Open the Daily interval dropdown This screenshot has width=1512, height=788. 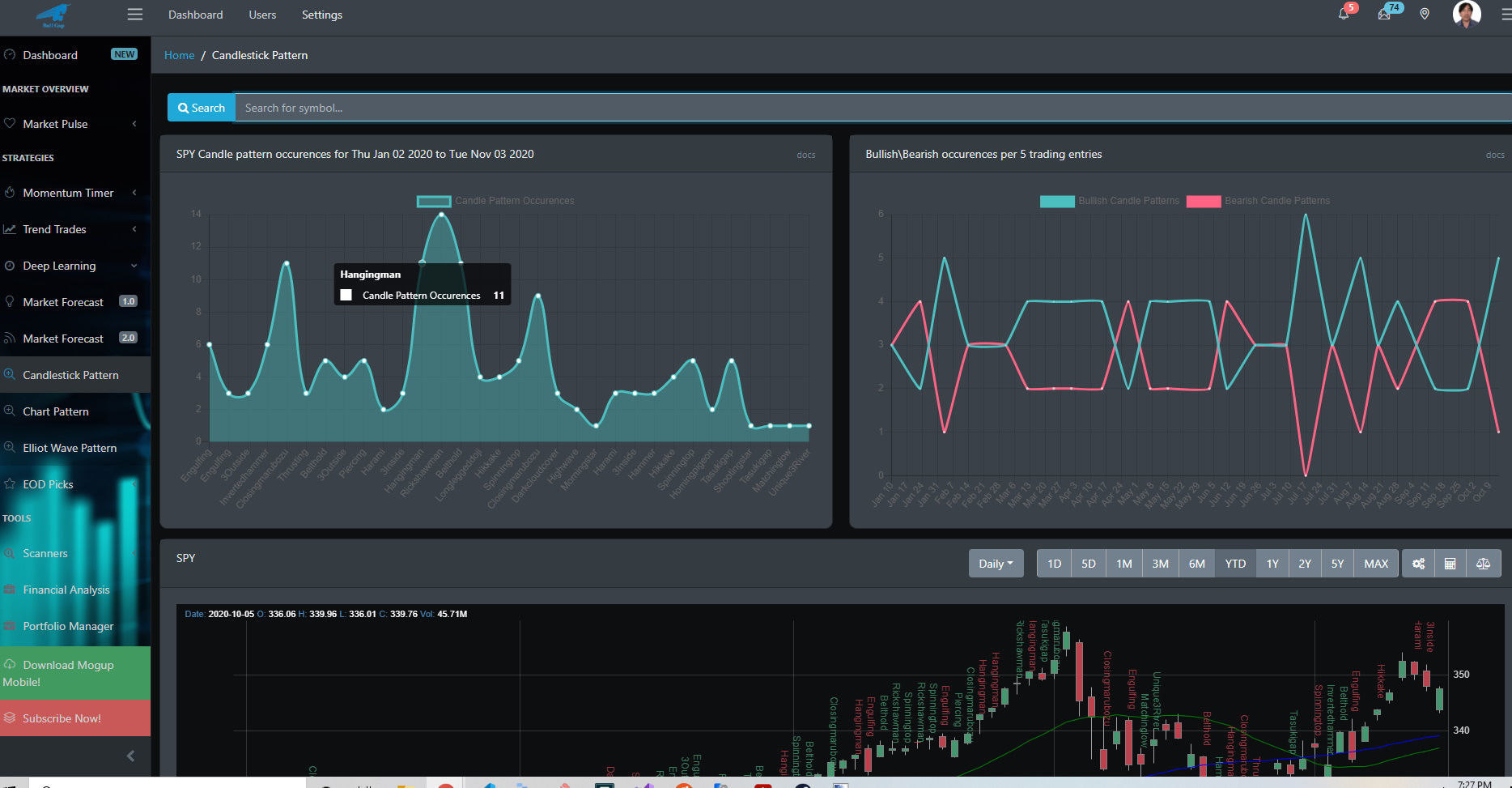click(x=996, y=564)
